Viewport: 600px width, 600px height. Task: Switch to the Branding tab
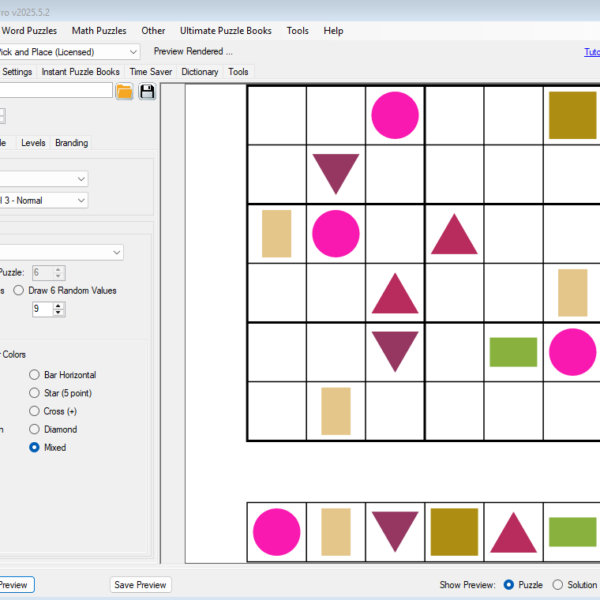[x=72, y=143]
